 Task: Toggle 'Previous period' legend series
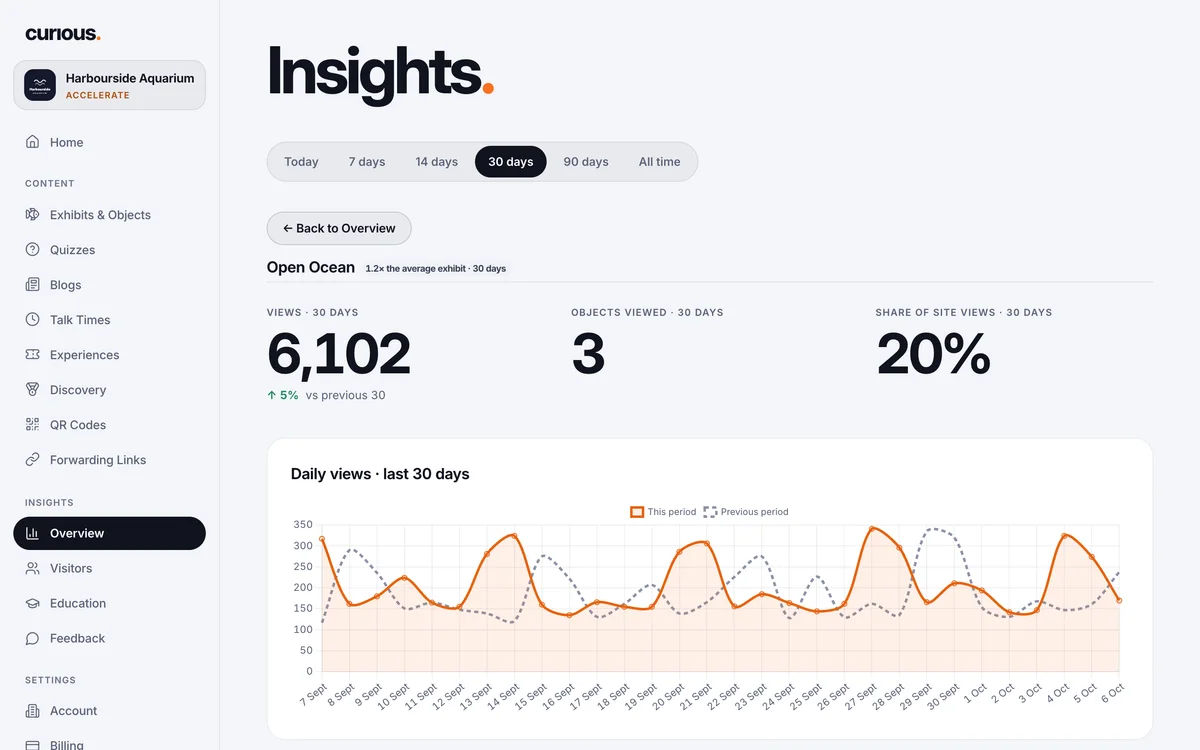[x=746, y=512]
